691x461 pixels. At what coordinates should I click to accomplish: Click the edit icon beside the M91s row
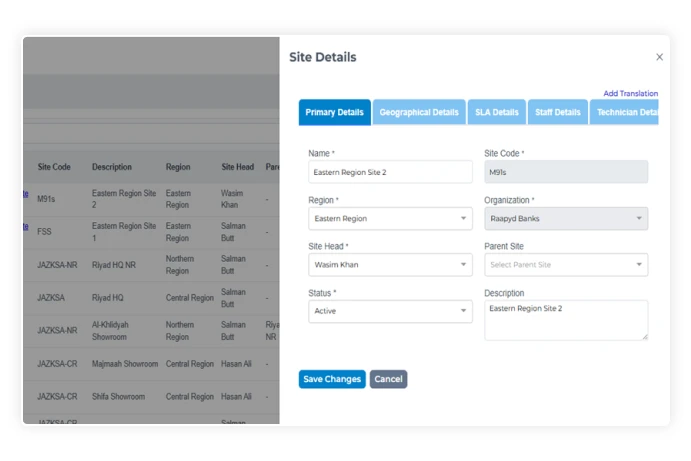(x=25, y=195)
